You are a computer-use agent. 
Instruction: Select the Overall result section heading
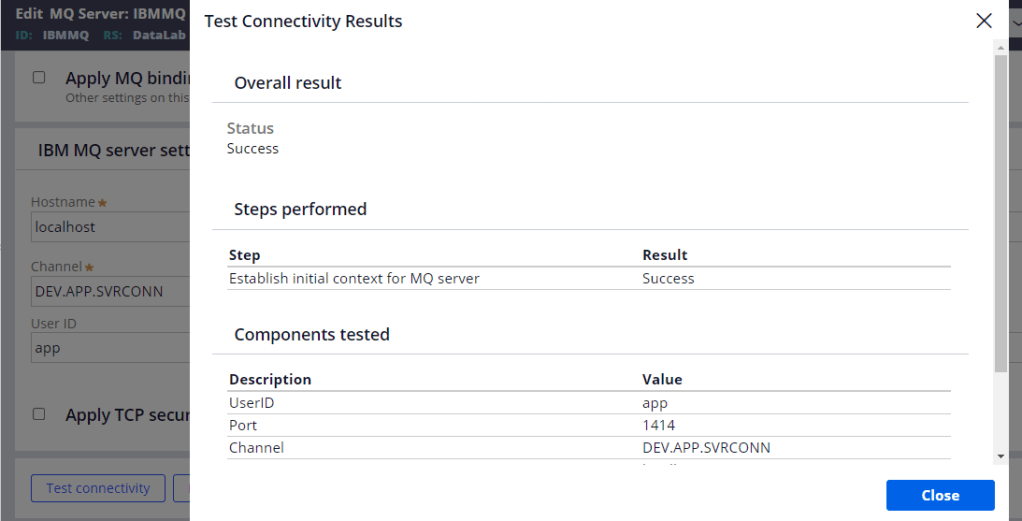point(288,83)
